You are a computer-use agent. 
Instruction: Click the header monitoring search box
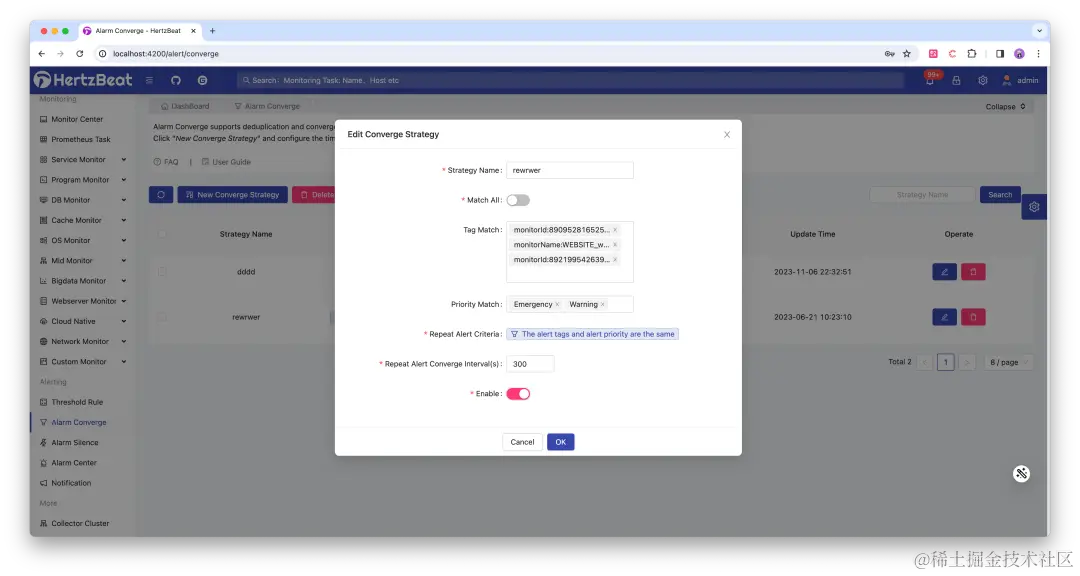click(x=570, y=80)
